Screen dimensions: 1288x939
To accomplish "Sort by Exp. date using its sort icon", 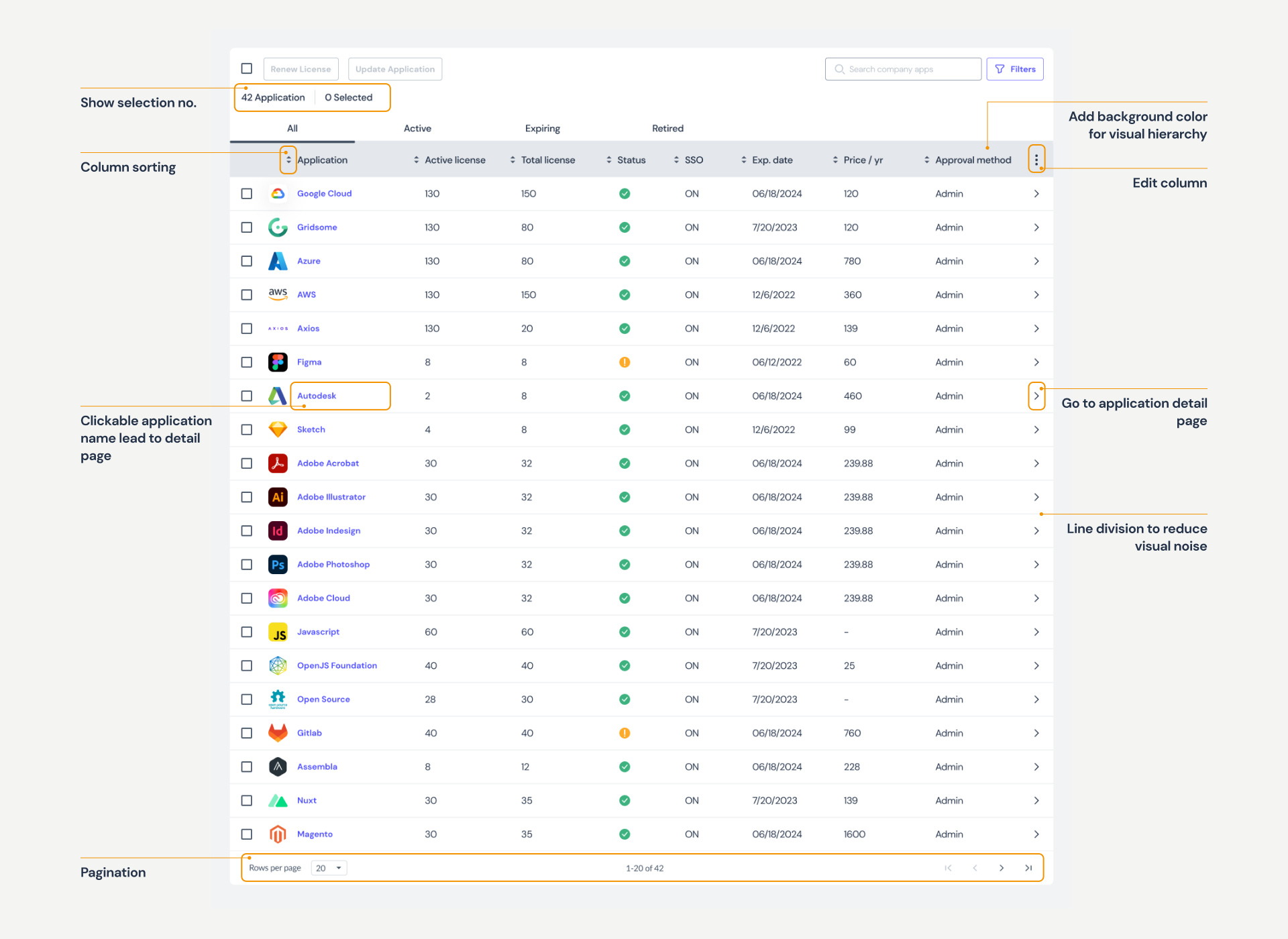I will [743, 160].
